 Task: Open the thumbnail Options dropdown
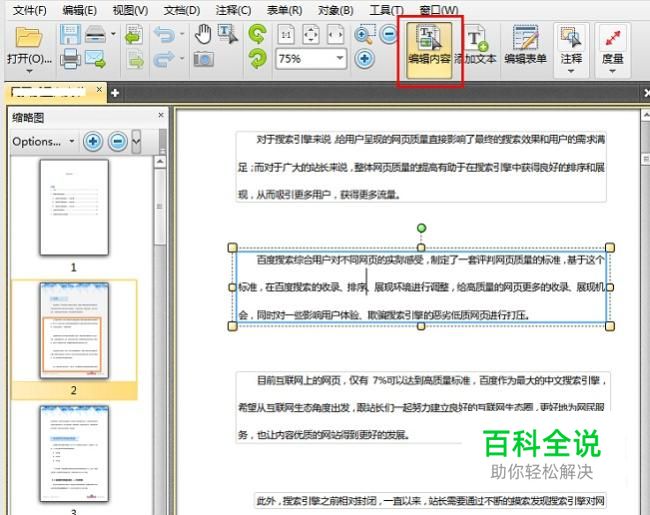tap(43, 141)
